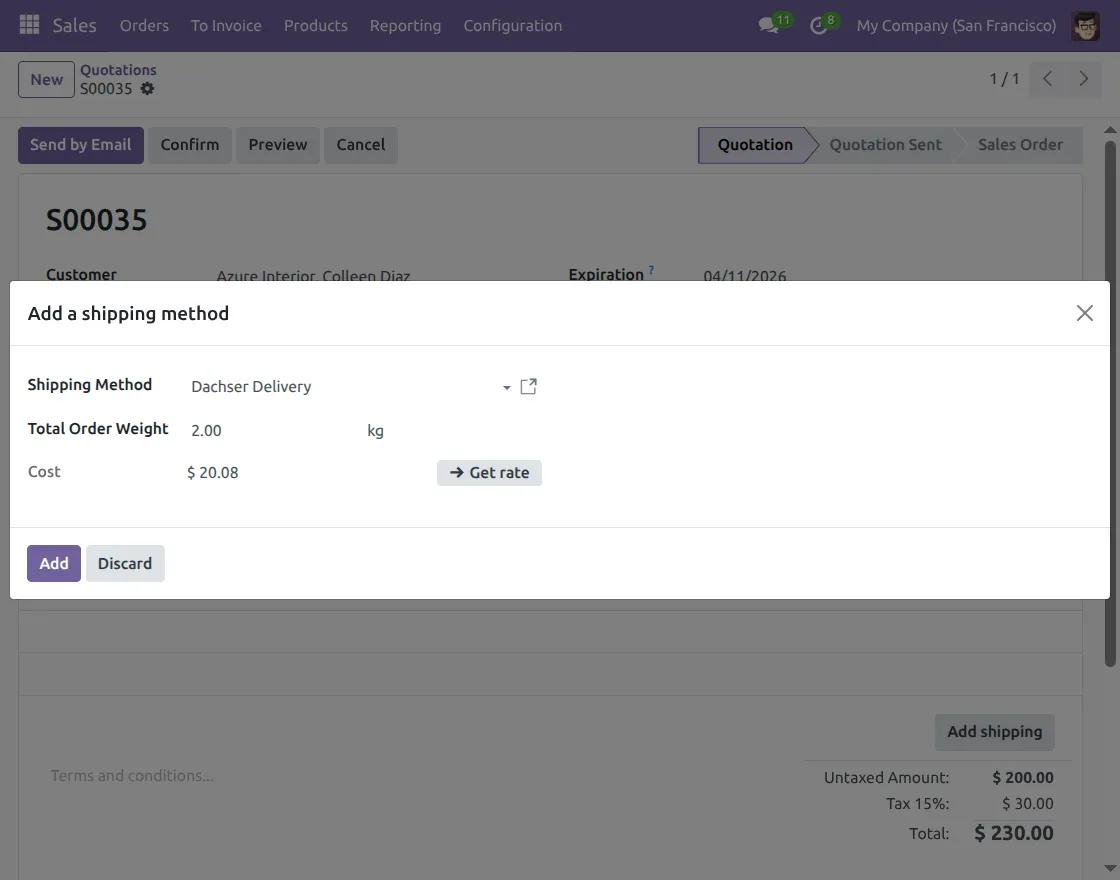Select the Quotation Sent stage
The height and width of the screenshot is (880, 1120).
click(885, 144)
